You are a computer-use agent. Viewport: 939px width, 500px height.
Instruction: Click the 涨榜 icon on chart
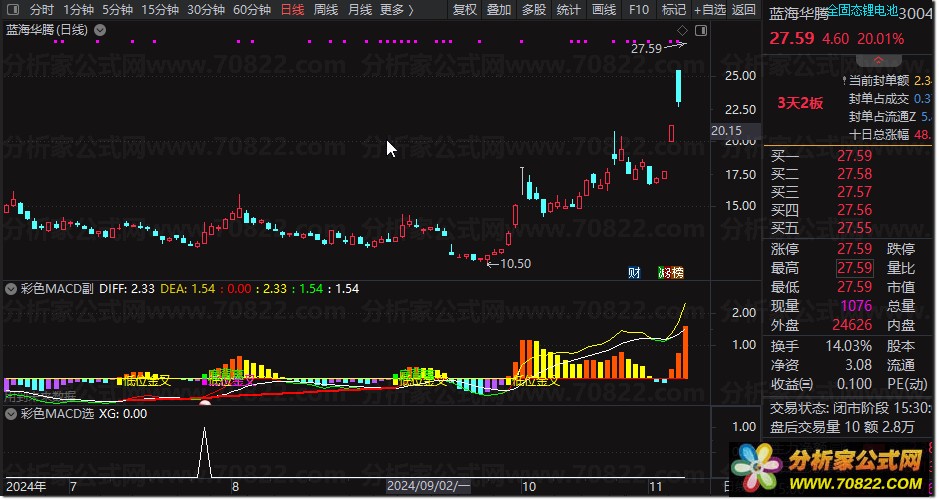671,273
